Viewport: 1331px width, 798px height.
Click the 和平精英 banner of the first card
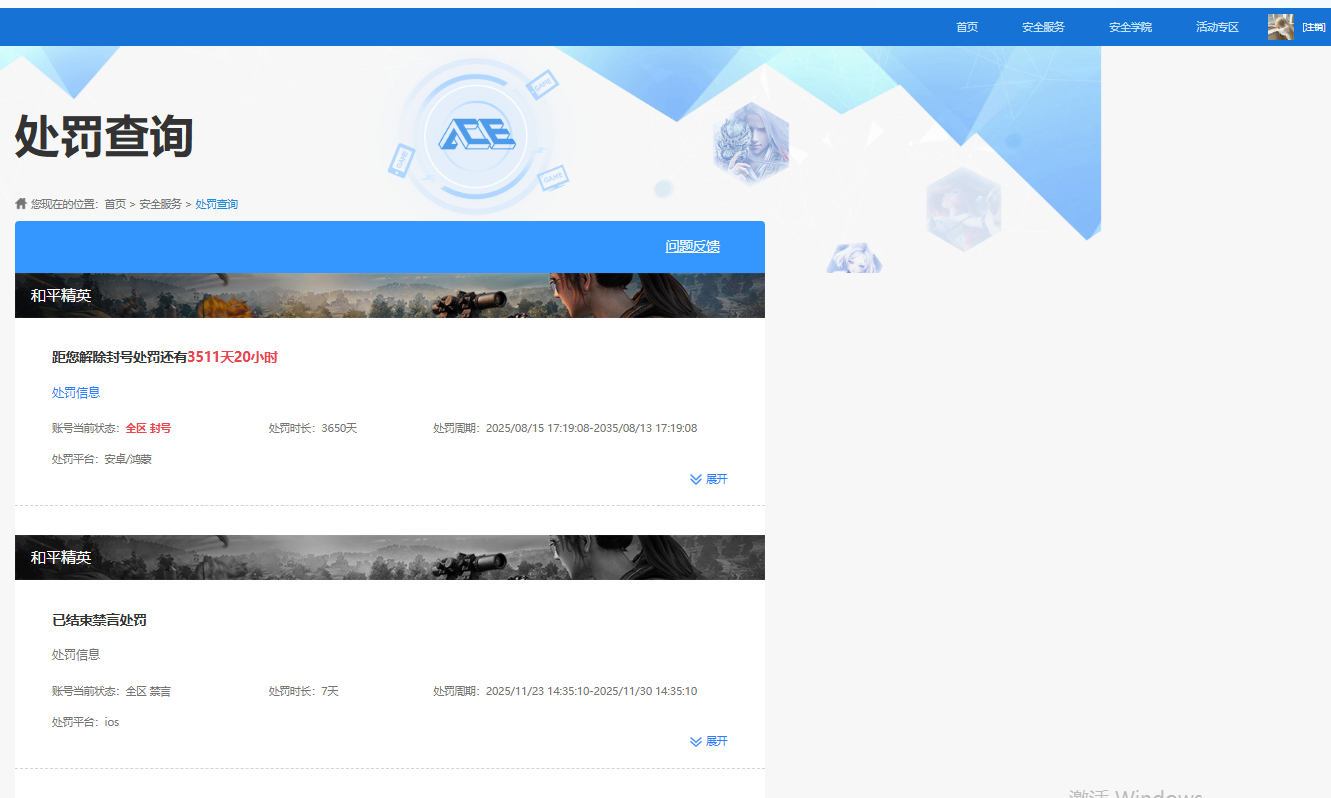(388, 295)
